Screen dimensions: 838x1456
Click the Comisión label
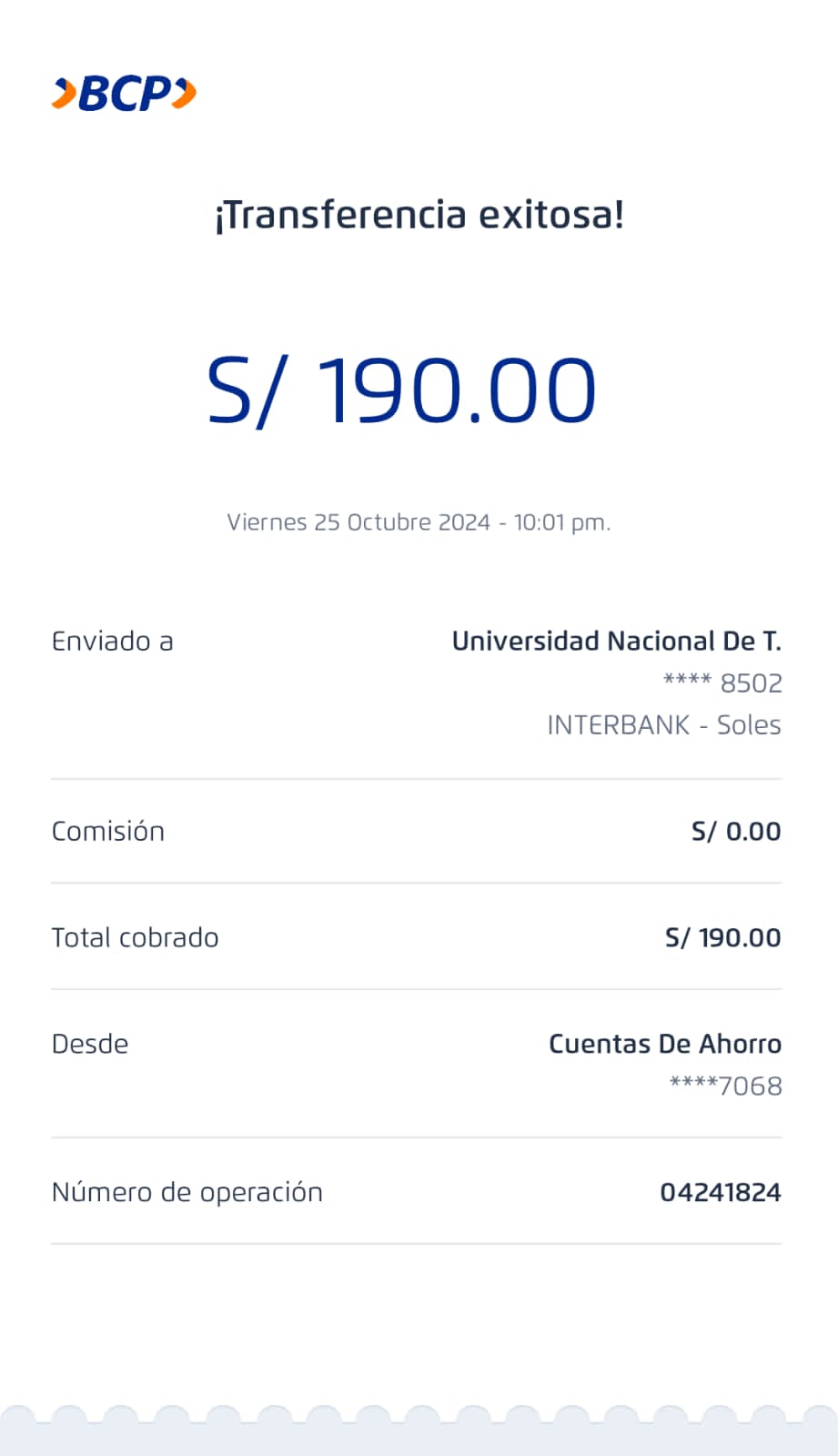pos(107,832)
